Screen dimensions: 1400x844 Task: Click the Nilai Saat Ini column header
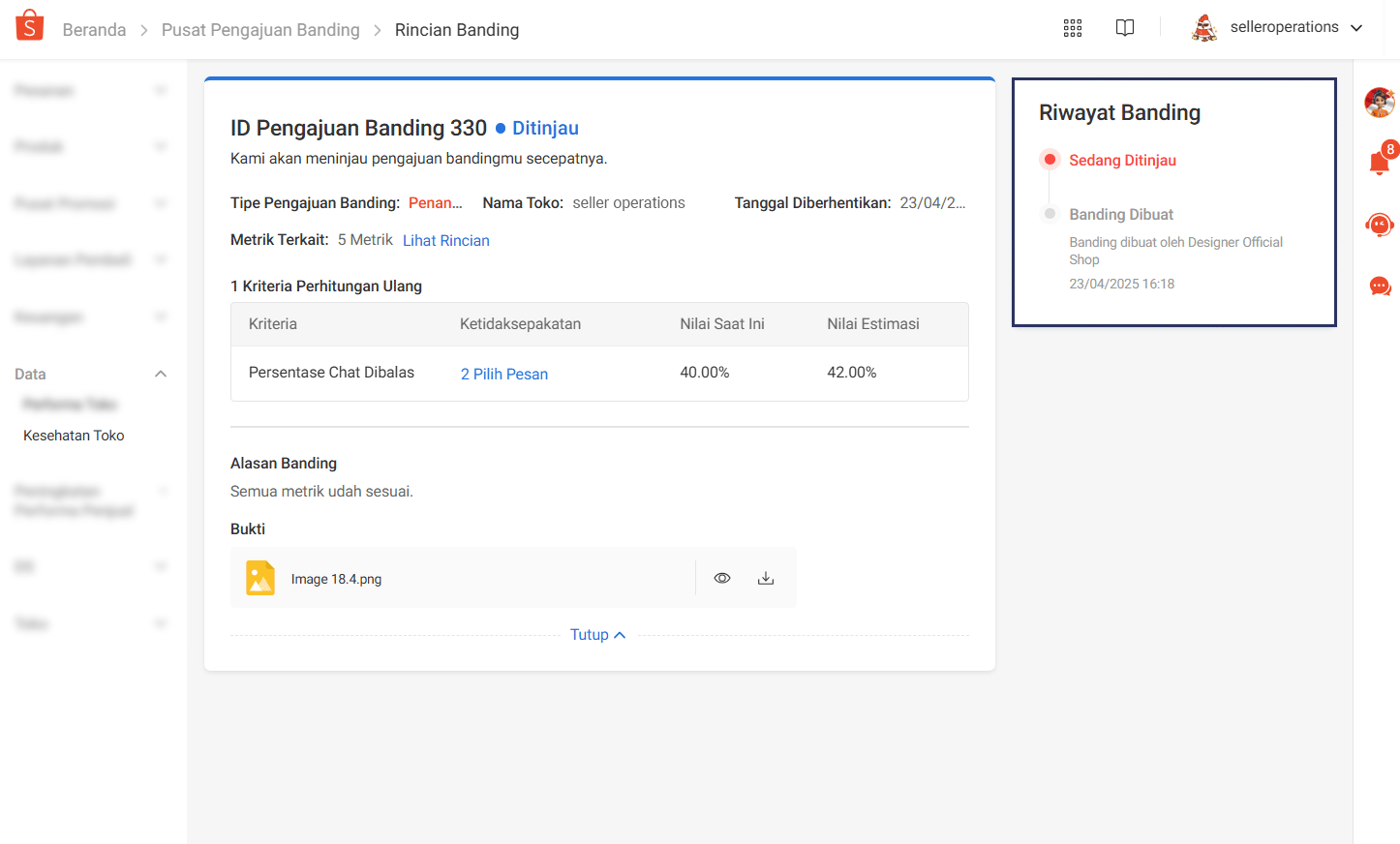point(722,323)
